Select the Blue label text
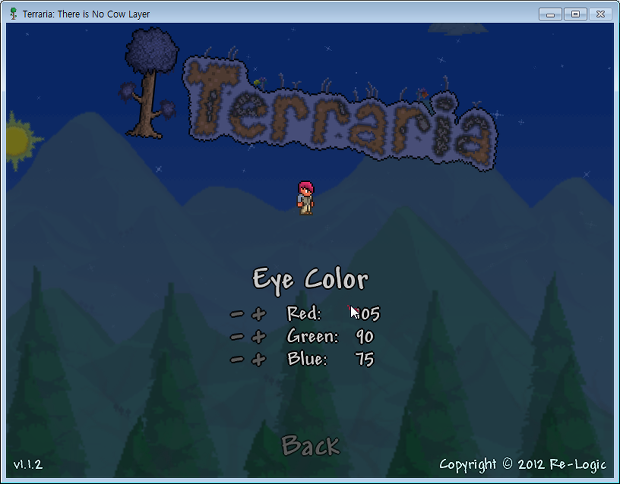This screenshot has height=484, width=620. click(307, 359)
